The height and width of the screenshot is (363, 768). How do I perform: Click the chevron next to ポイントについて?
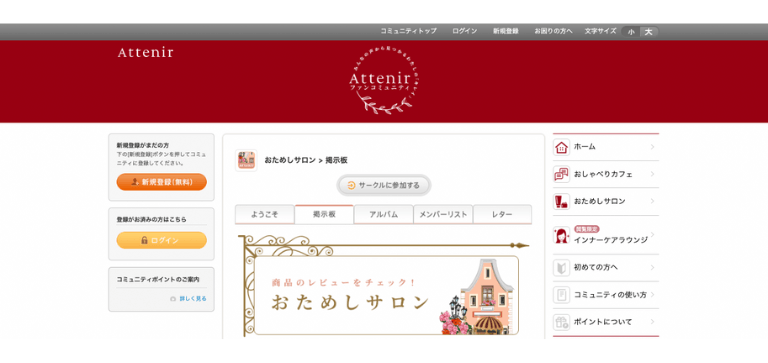(x=652, y=322)
